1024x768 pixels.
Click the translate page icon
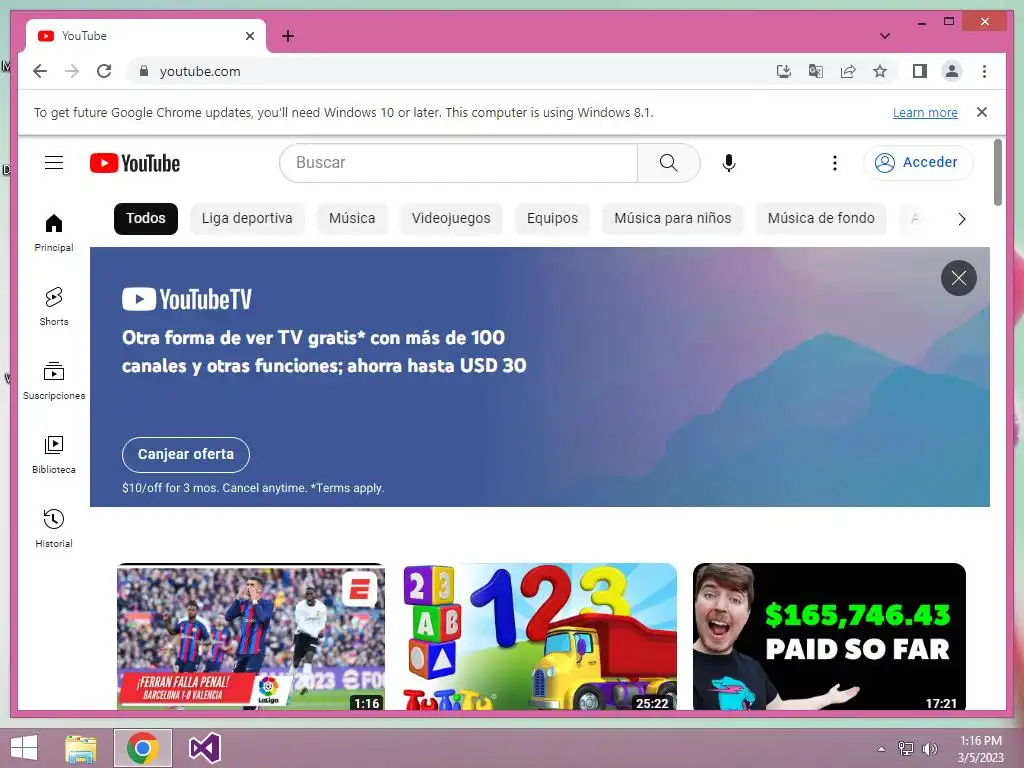point(816,71)
